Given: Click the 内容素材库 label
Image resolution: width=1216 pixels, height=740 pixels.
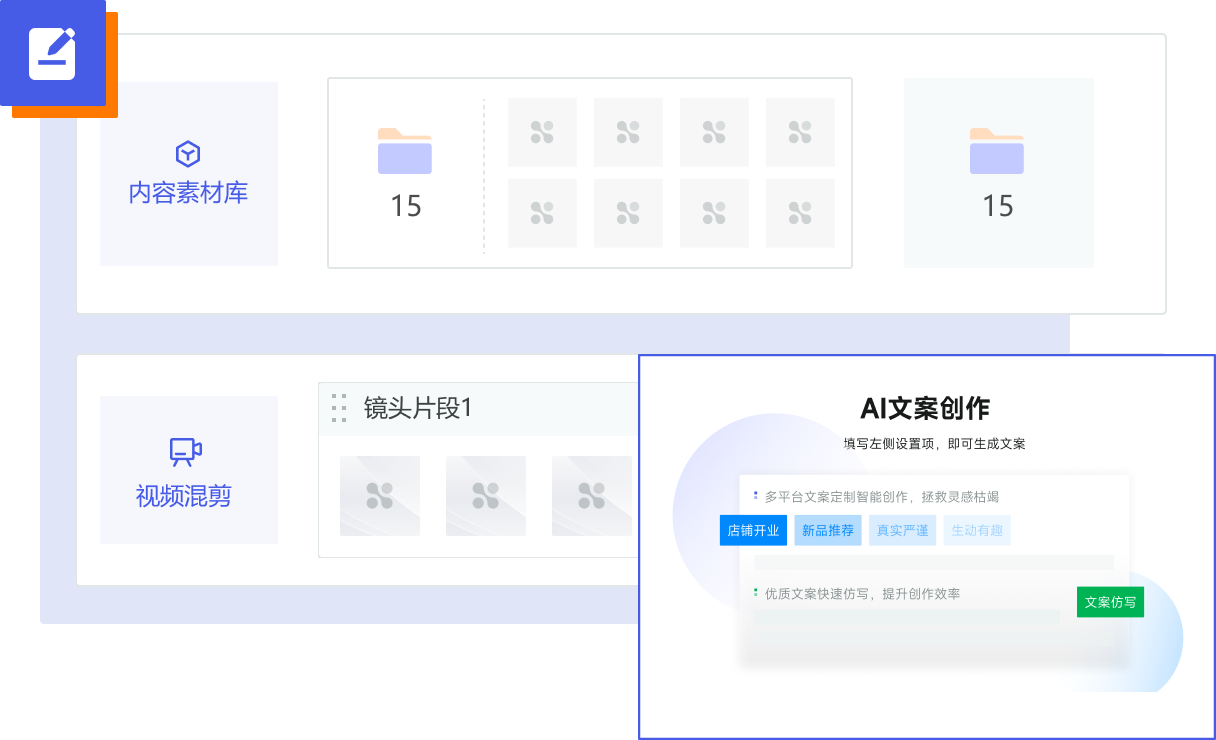Looking at the screenshot, I should click(188, 193).
